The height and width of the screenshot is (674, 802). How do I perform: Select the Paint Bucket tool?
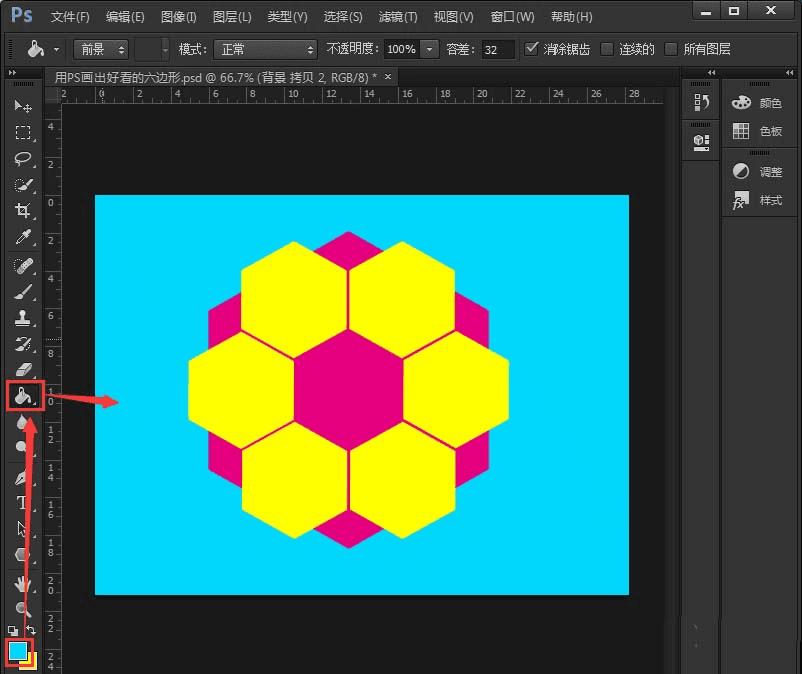pyautogui.click(x=22, y=396)
